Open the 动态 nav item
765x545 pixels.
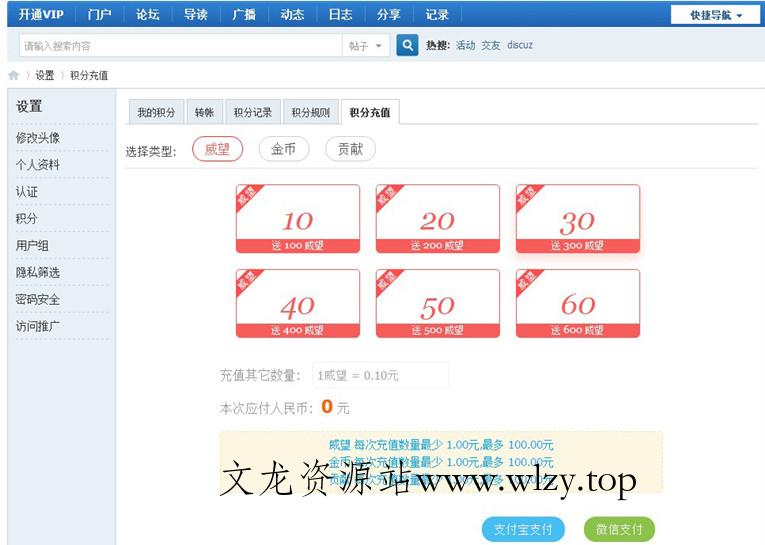pos(292,14)
